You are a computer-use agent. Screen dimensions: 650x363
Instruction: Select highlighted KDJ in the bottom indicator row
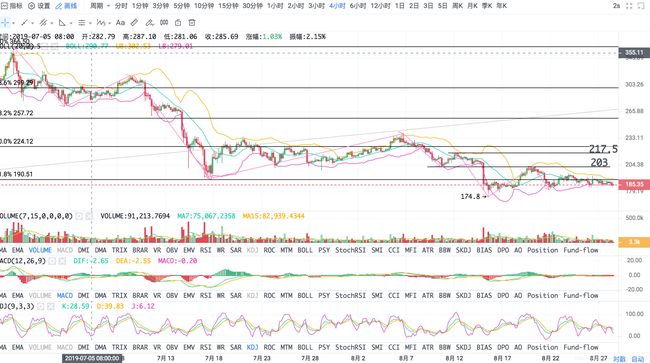[252, 347]
